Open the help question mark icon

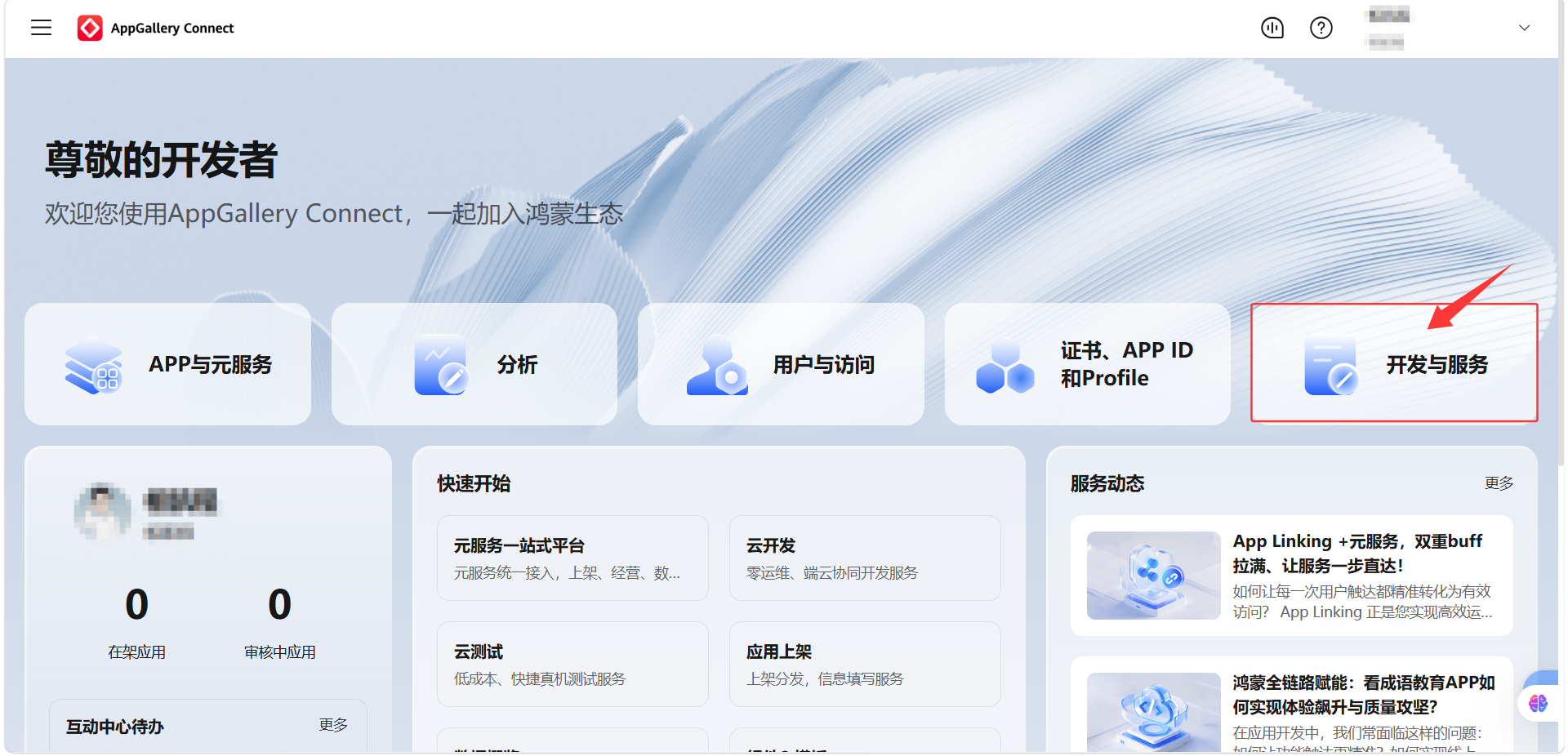(x=1321, y=28)
